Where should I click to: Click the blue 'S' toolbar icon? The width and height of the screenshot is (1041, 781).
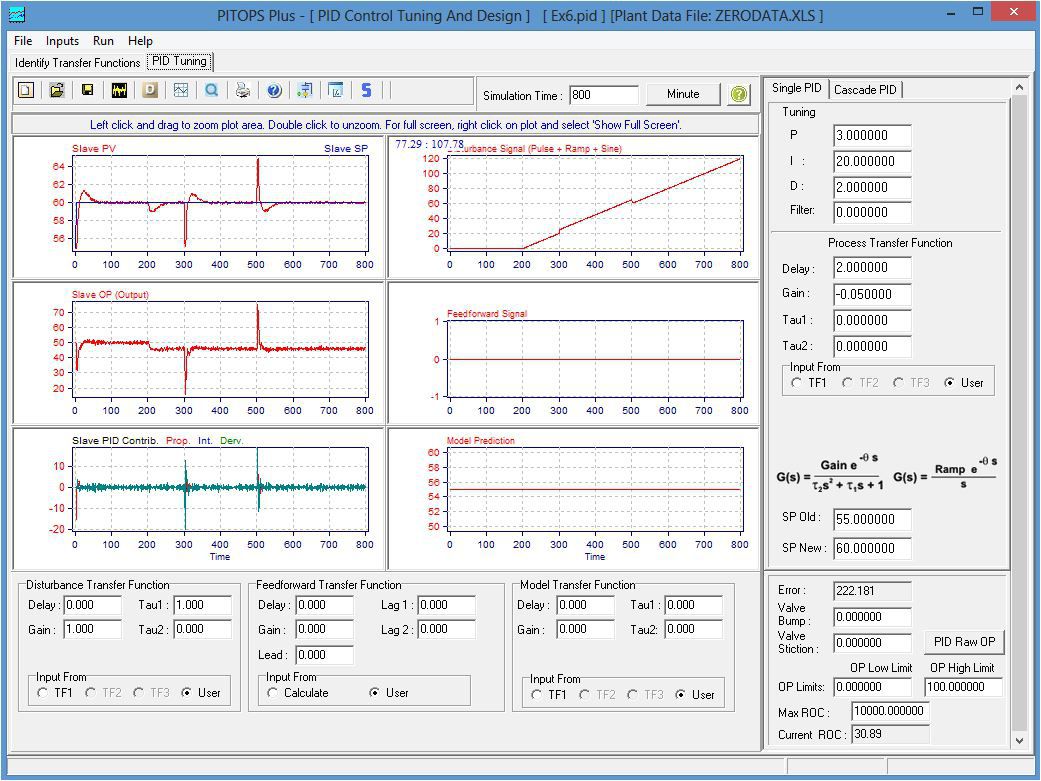tap(366, 90)
